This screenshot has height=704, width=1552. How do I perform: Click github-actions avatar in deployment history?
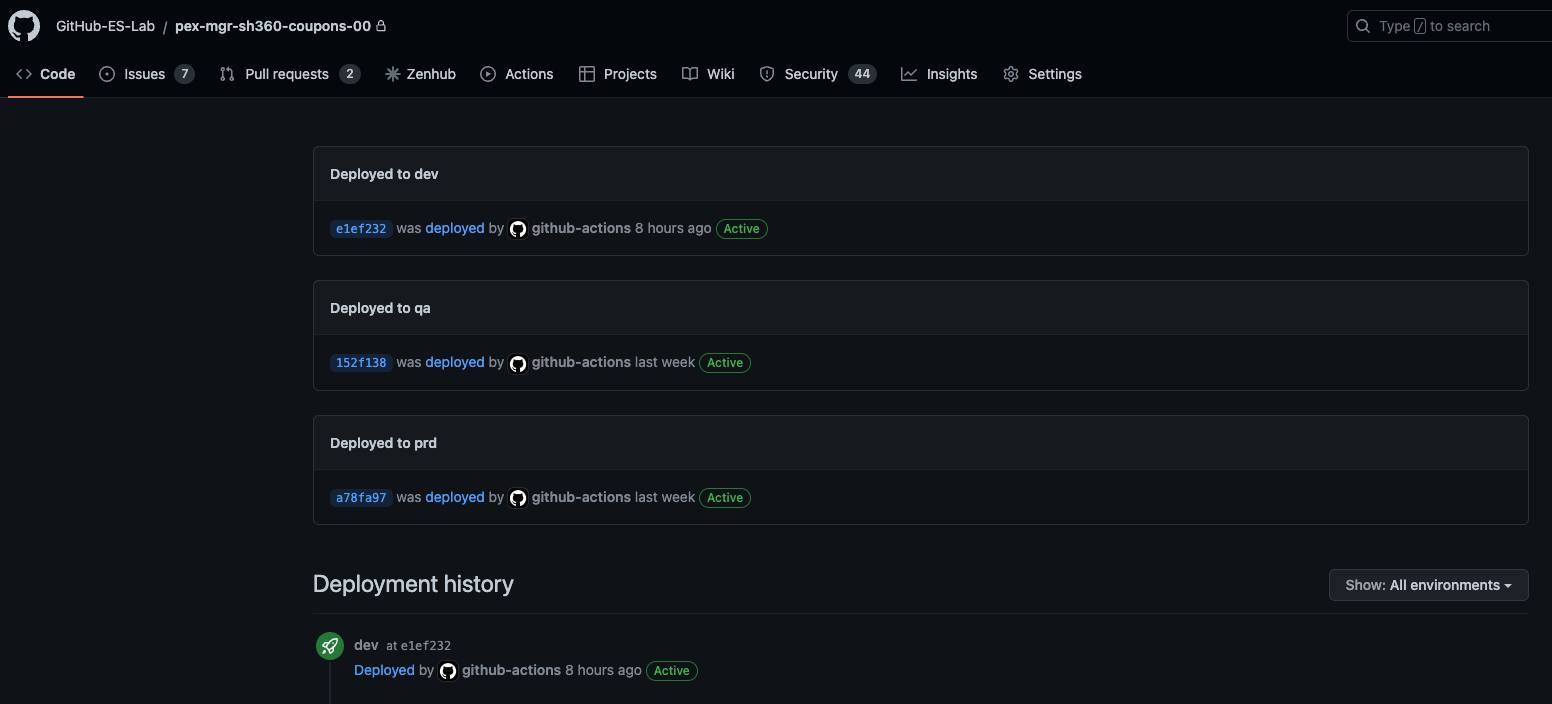coord(448,671)
